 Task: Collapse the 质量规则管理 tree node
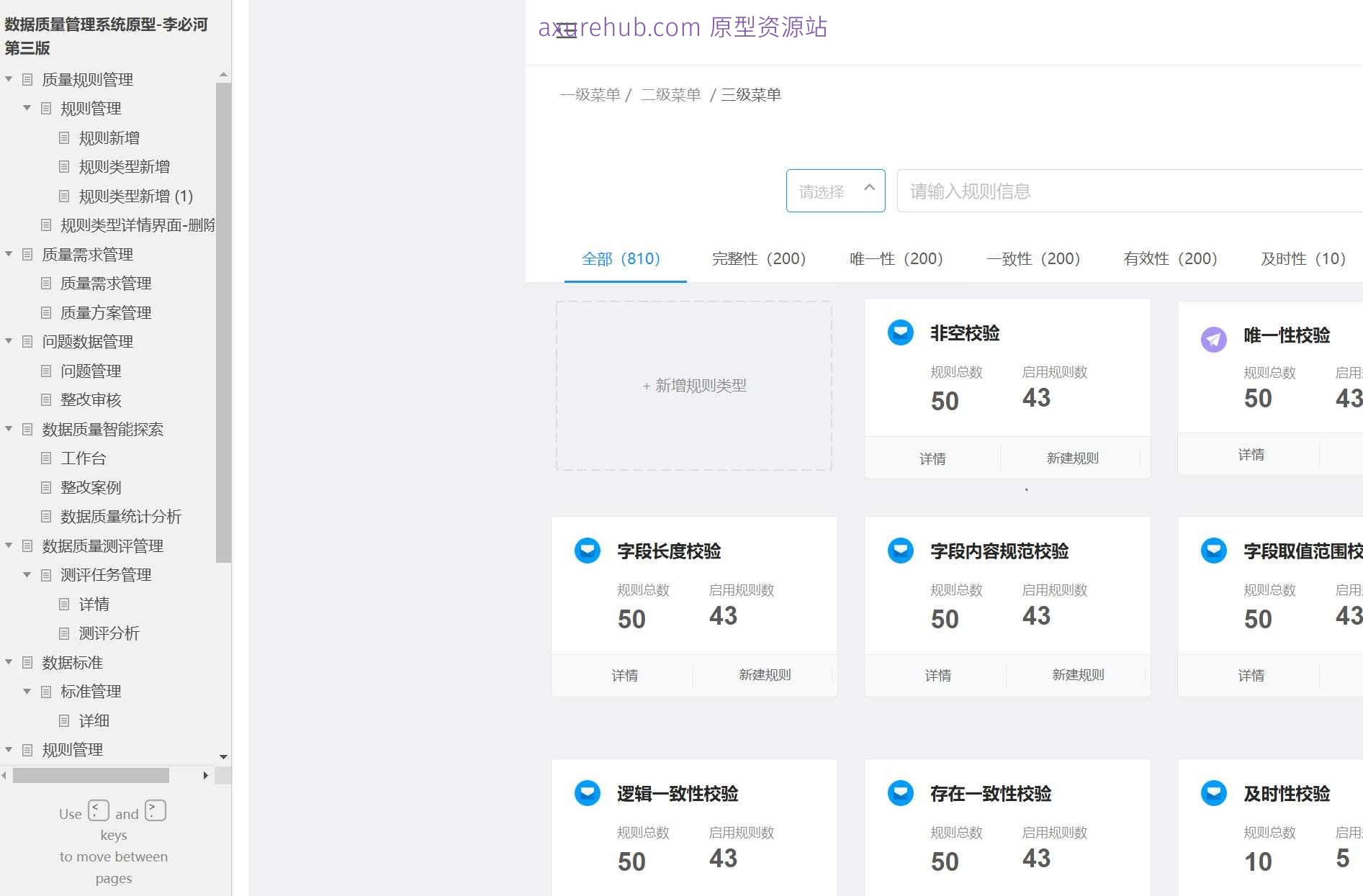tap(9, 79)
